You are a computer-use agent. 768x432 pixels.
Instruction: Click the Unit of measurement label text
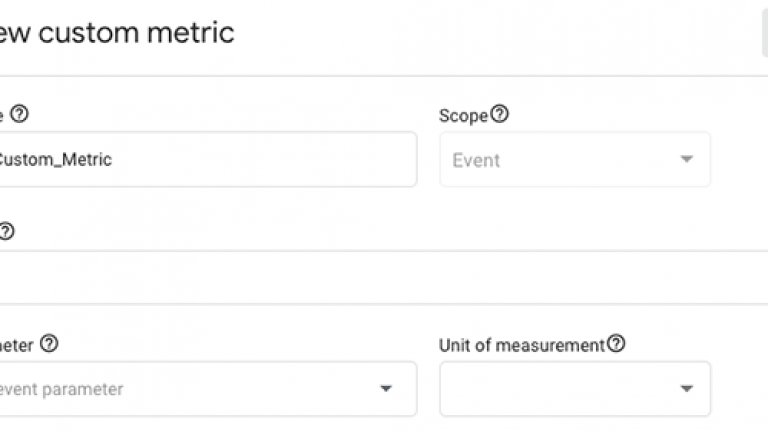(x=522, y=345)
